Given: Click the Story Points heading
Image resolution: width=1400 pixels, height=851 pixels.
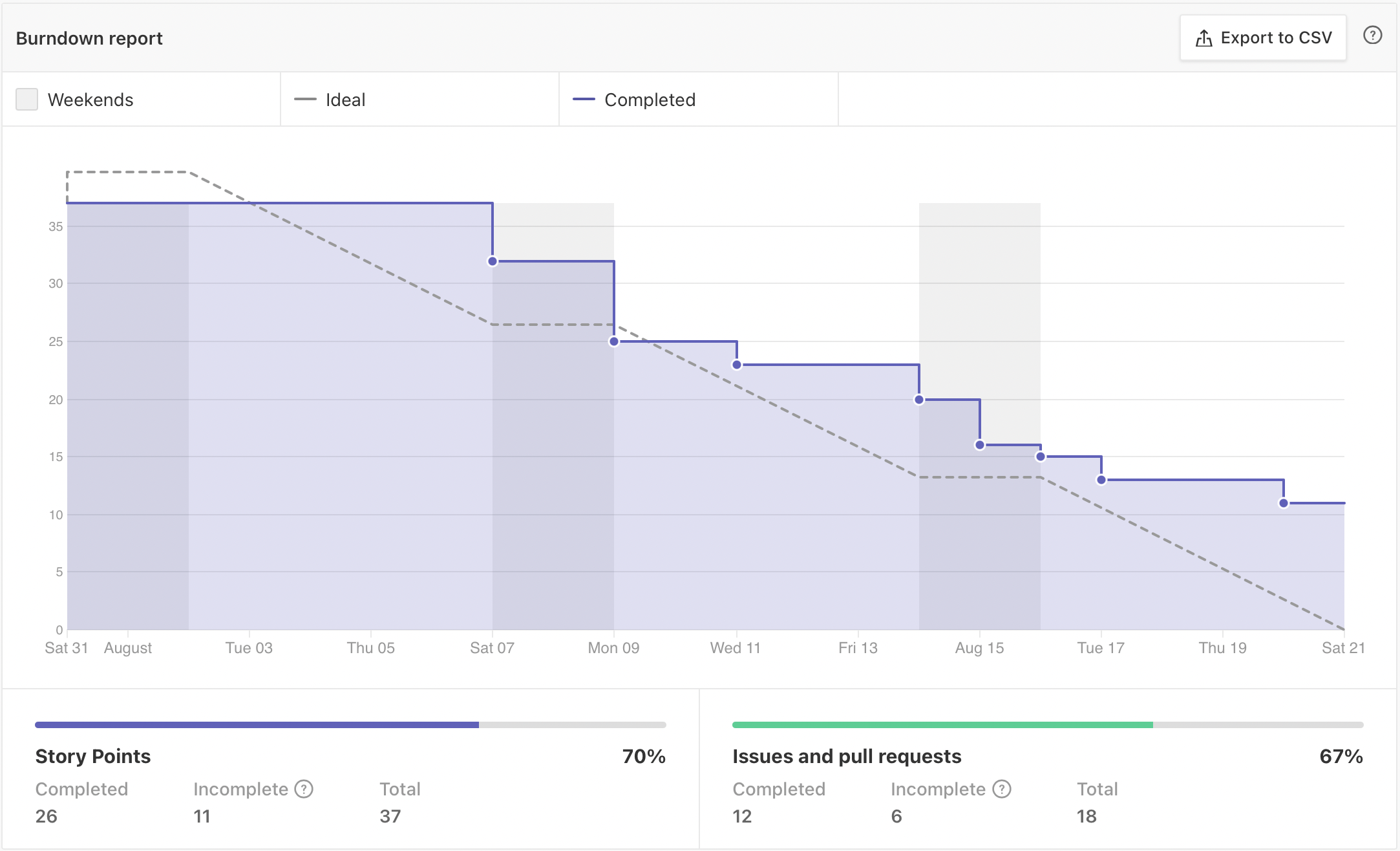Looking at the screenshot, I should [93, 756].
